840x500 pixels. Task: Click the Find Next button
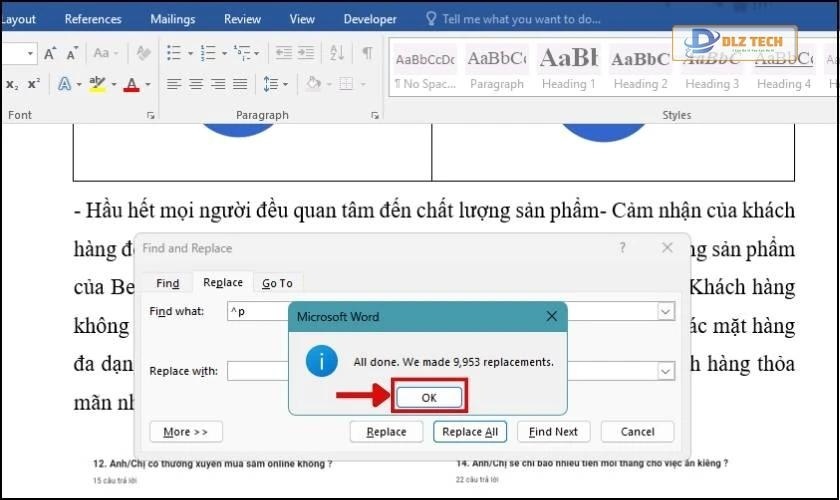click(x=553, y=432)
